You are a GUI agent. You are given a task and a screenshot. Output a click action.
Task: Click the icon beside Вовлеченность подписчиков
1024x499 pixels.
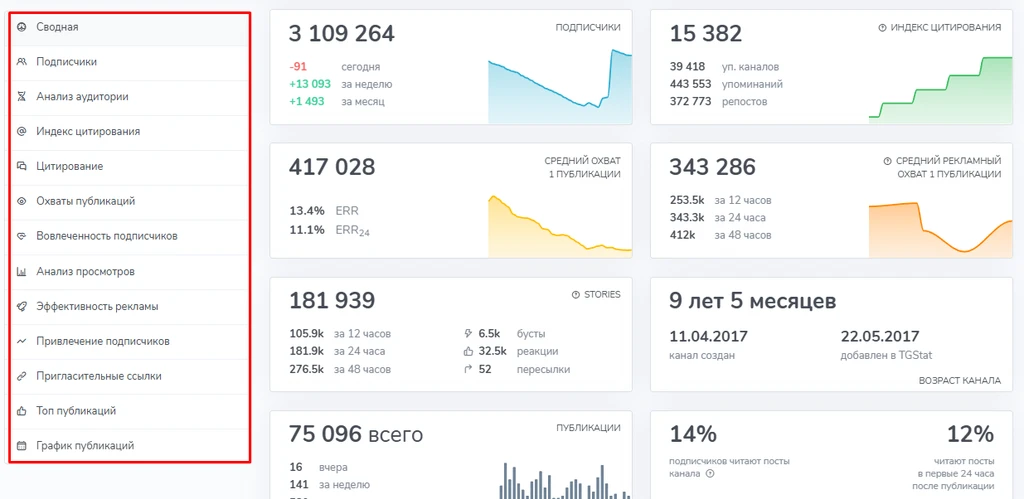(x=22, y=236)
